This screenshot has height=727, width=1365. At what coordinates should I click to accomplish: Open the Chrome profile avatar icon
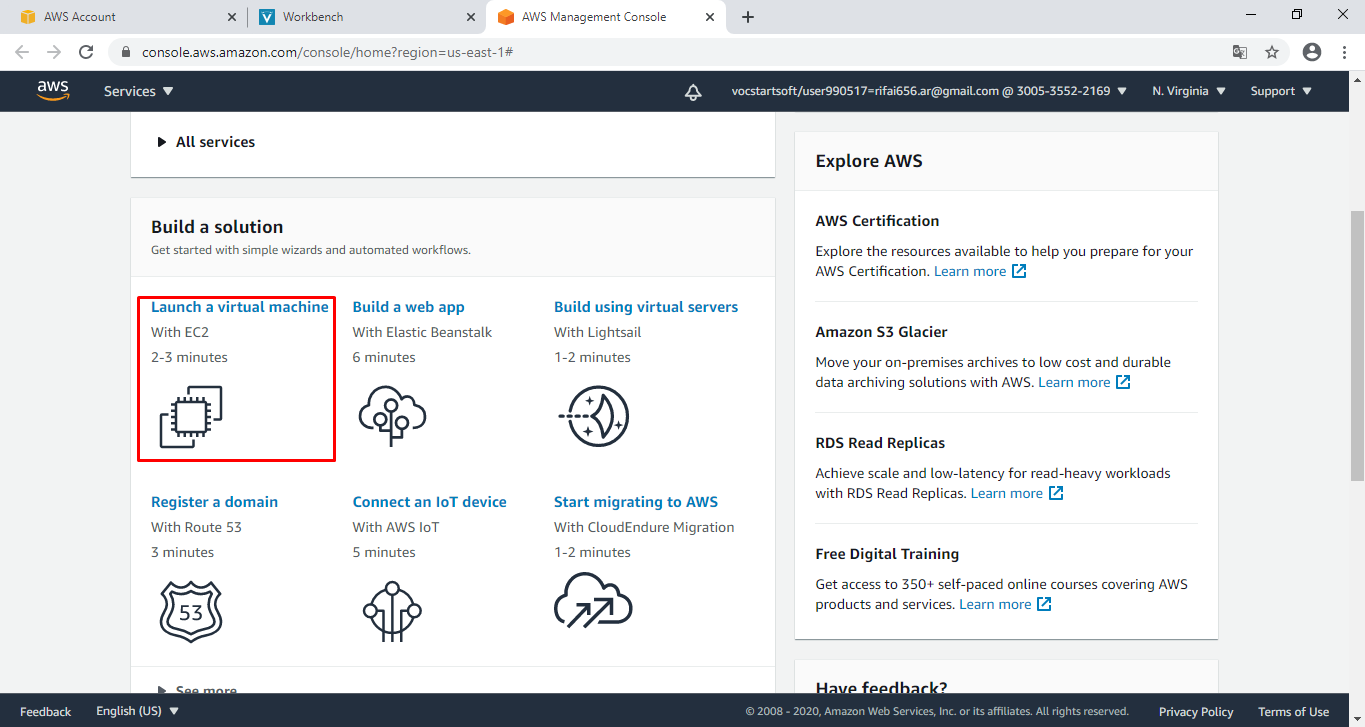point(1312,52)
